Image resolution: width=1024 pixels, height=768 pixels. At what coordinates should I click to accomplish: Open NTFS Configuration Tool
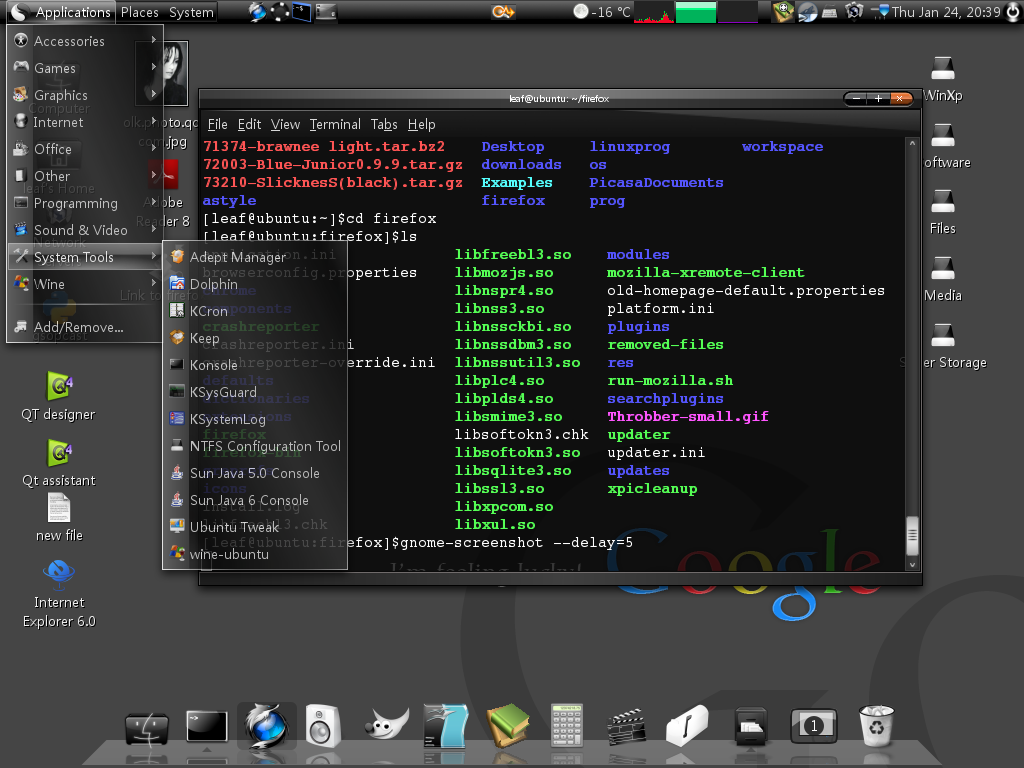255,447
